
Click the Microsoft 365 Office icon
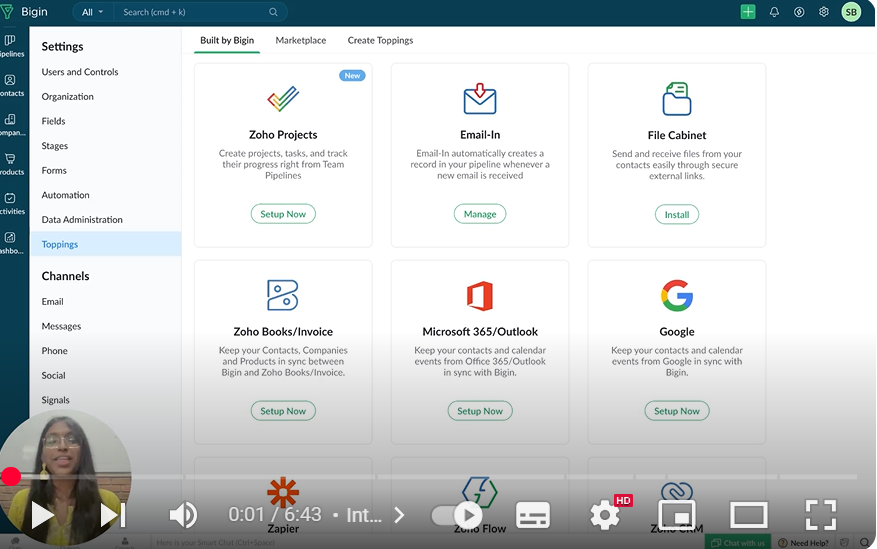pos(480,296)
